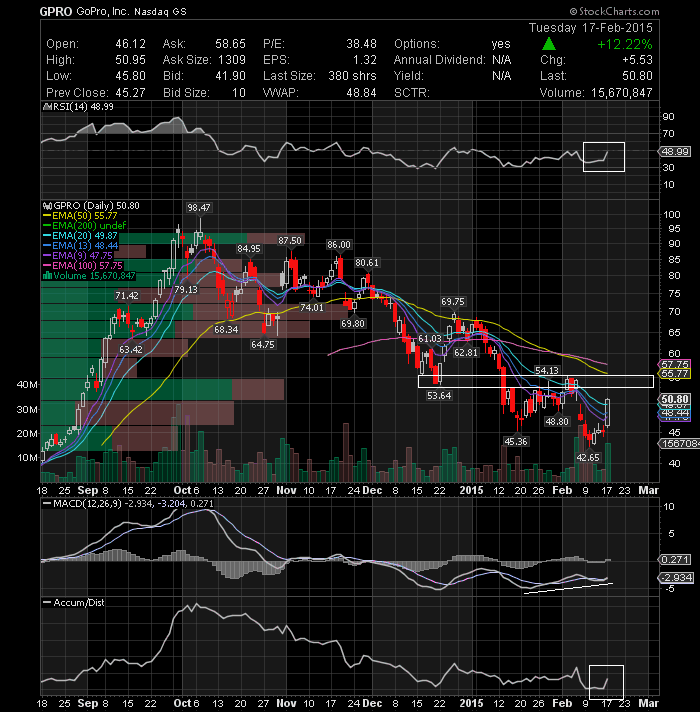The image size is (700, 712).
Task: Click the Accum/Dist indicator label
Action: tap(74, 603)
